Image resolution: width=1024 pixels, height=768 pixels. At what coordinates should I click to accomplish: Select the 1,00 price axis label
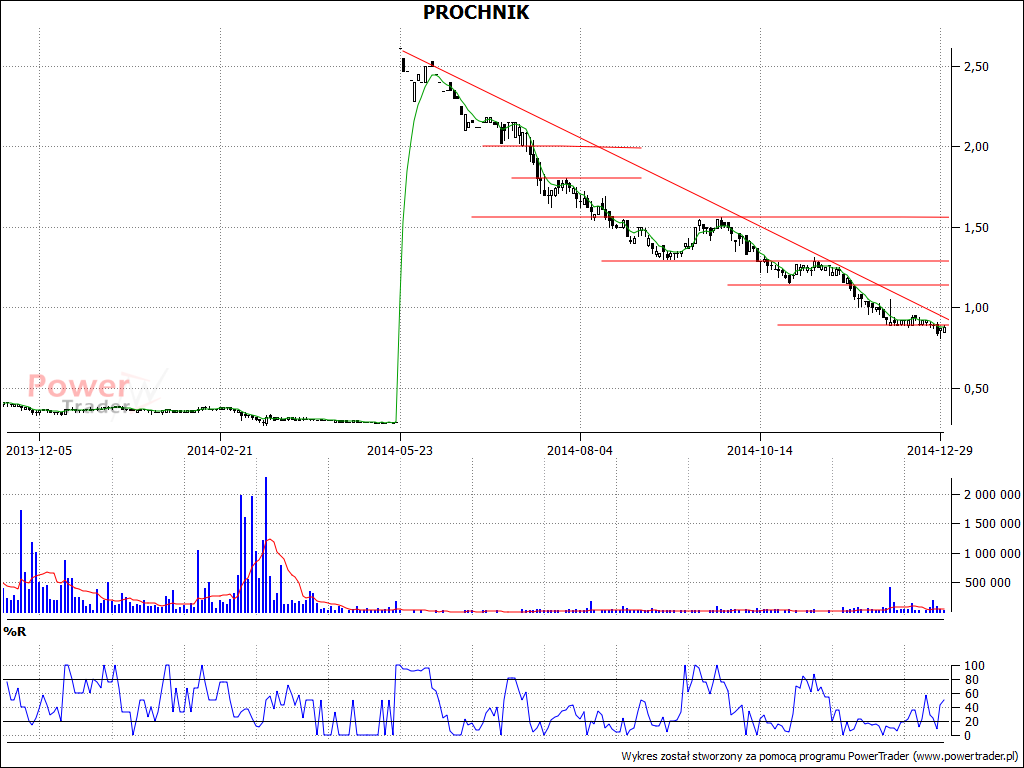tap(976, 308)
